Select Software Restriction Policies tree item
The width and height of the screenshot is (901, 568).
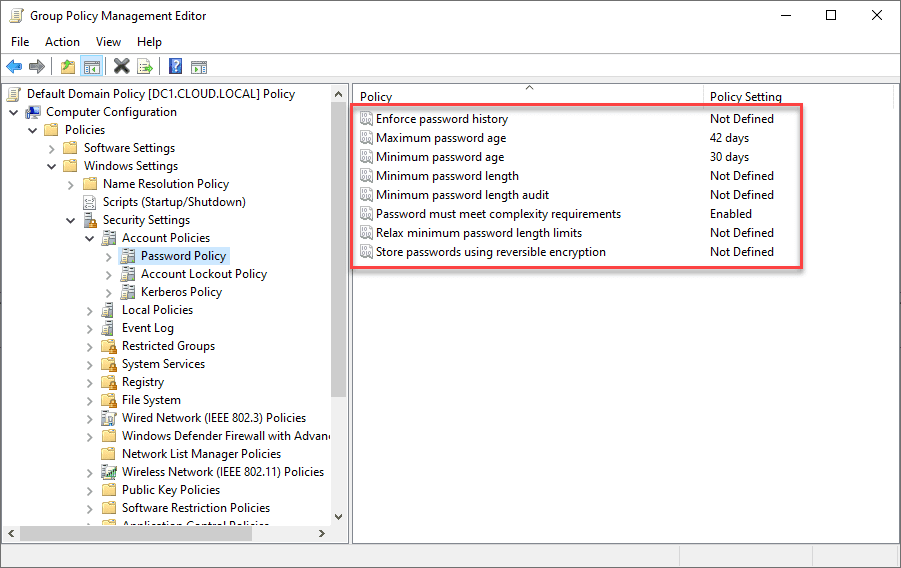(x=196, y=508)
